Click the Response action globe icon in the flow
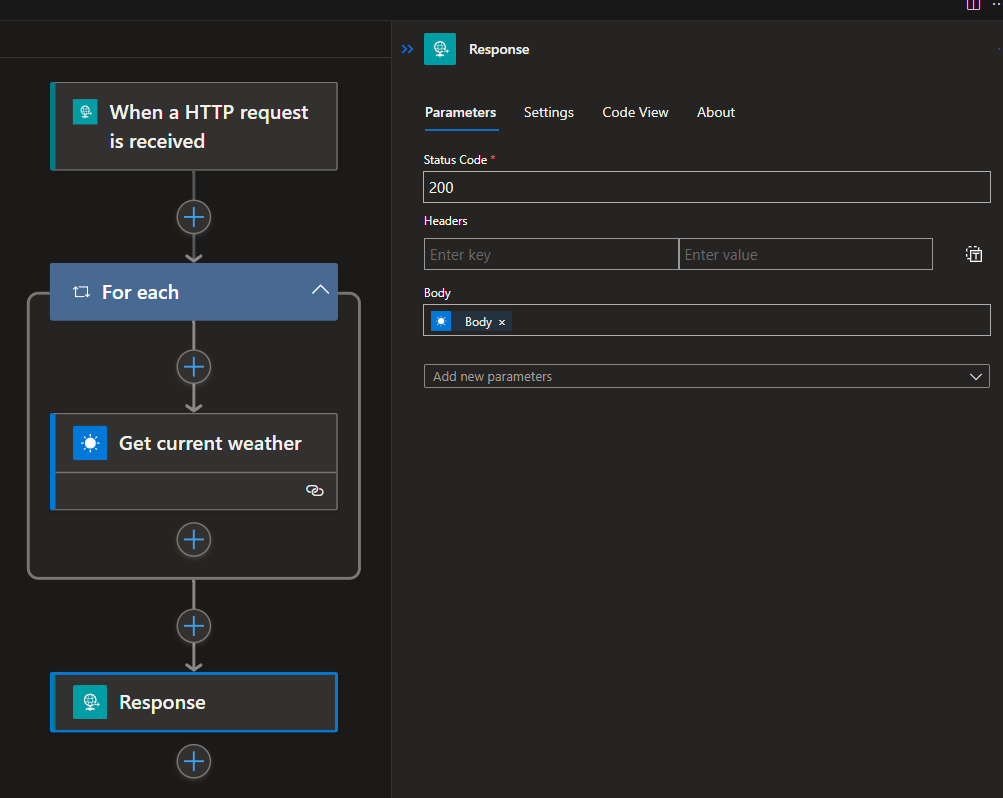 click(x=90, y=702)
